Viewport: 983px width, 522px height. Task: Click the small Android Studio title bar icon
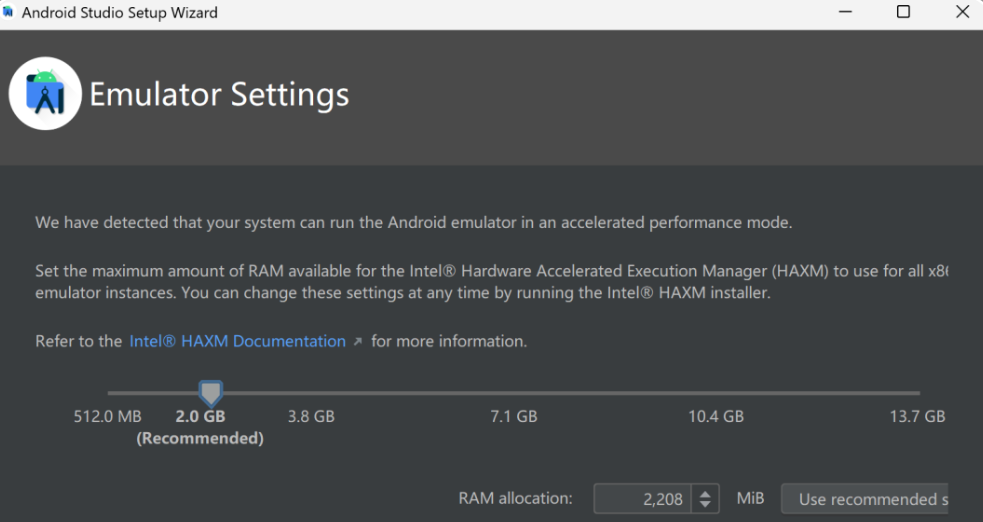9,13
